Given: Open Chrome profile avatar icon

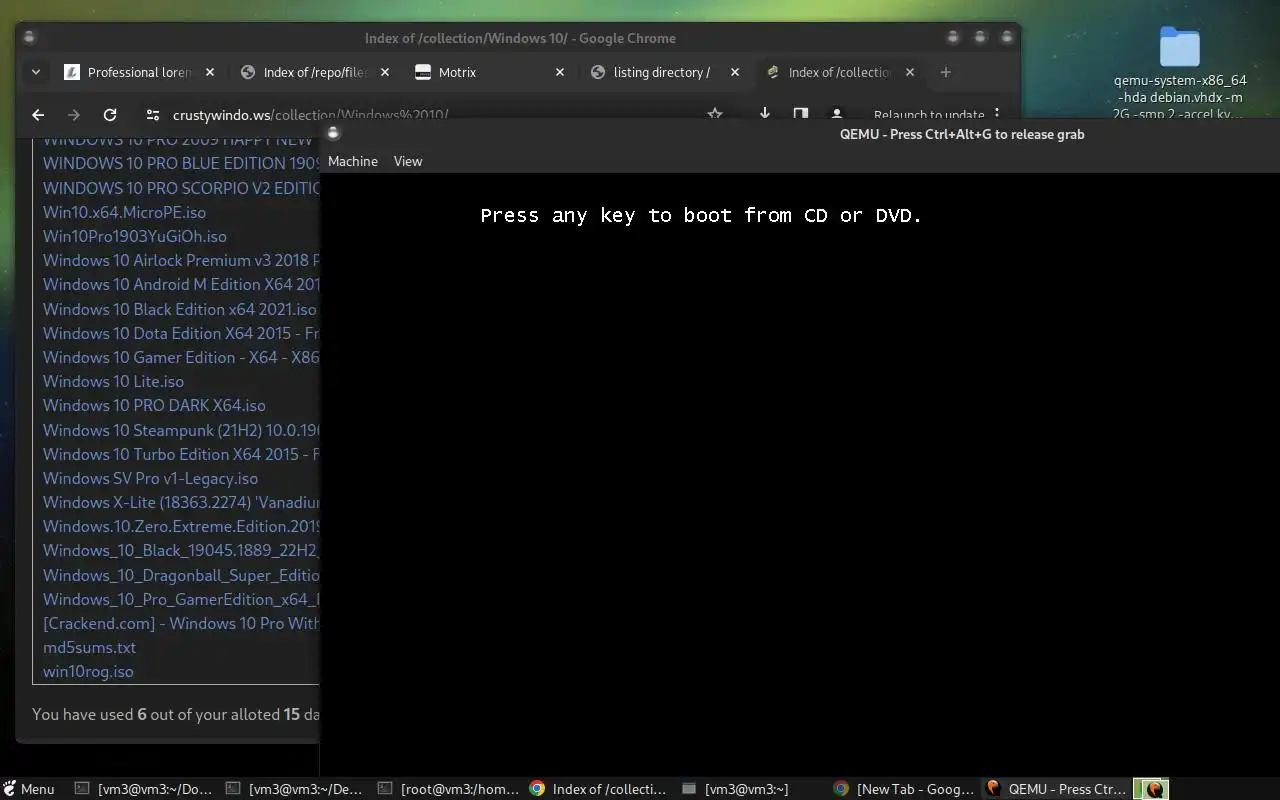Looking at the screenshot, I should point(837,114).
